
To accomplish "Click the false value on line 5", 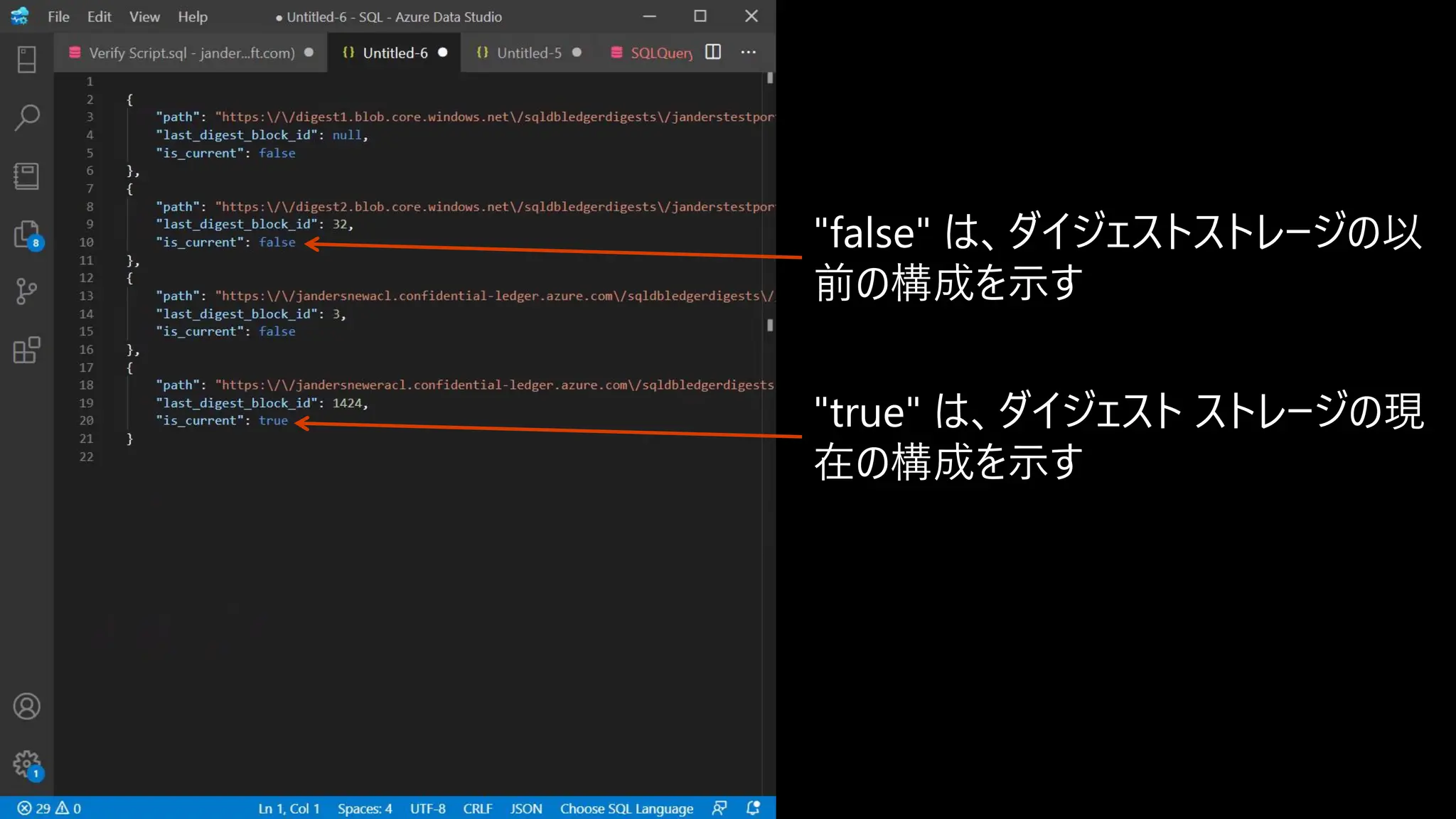I will [x=277, y=153].
